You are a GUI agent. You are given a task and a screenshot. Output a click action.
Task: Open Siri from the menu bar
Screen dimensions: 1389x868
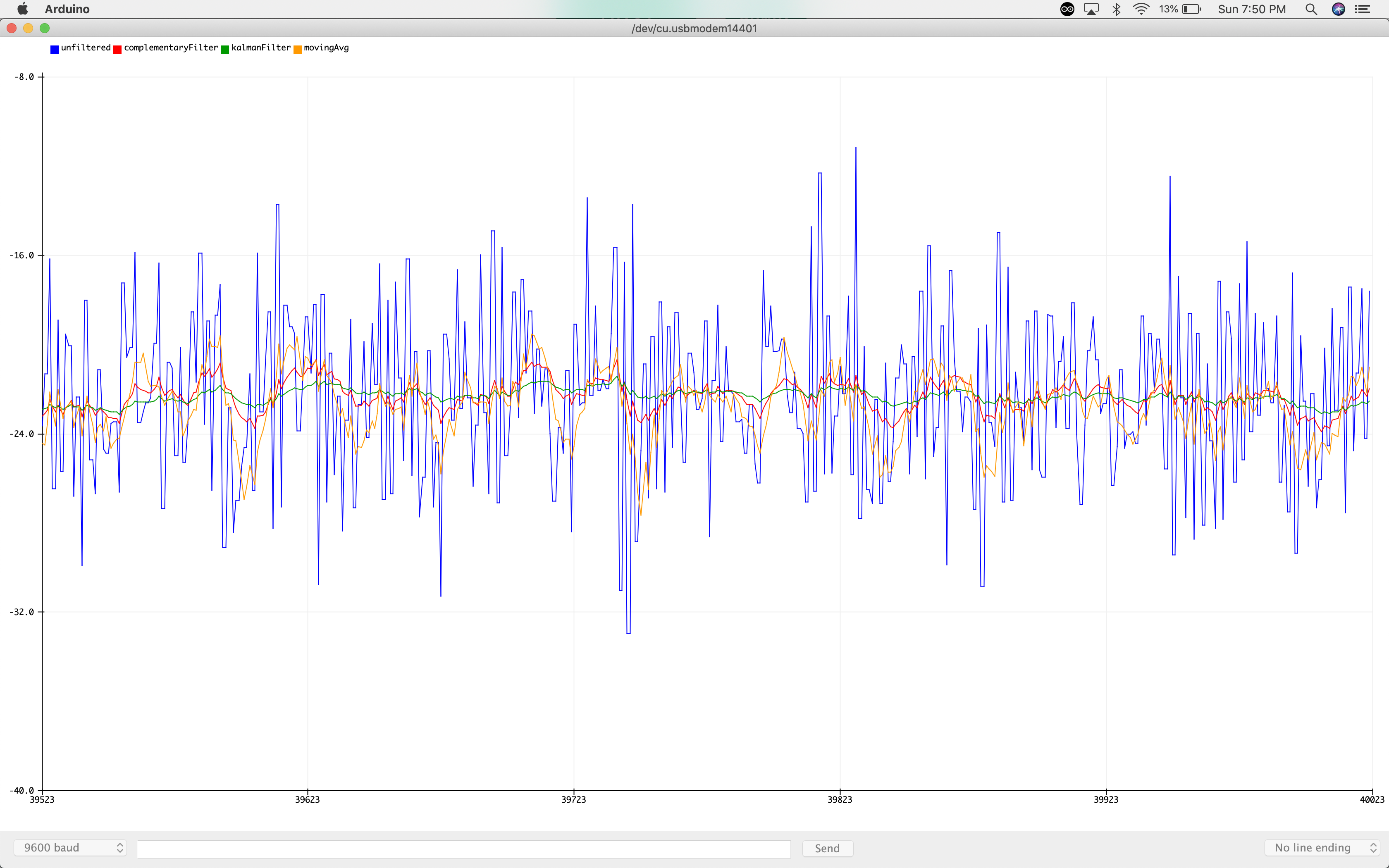[x=1339, y=9]
